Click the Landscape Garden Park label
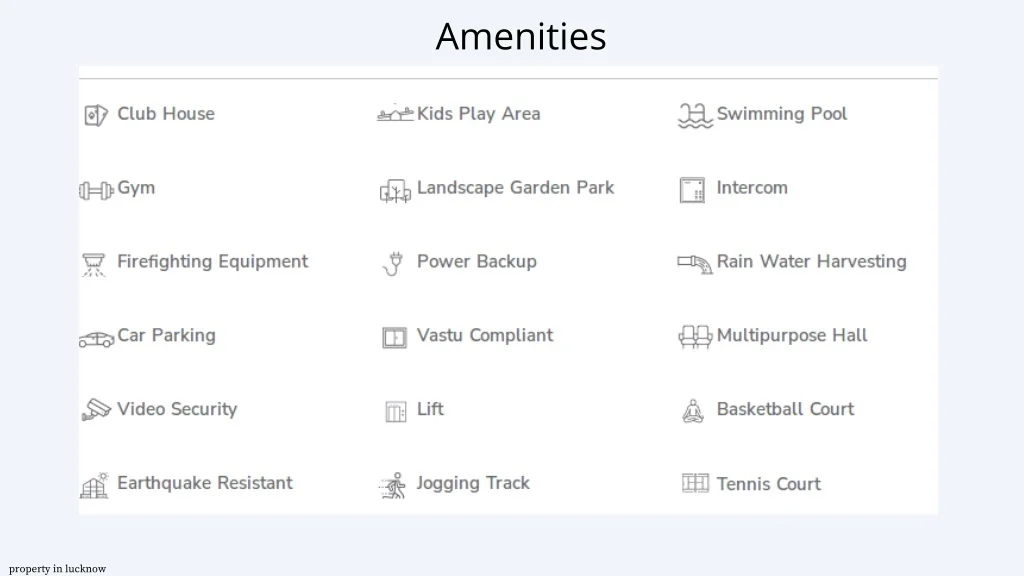The image size is (1024, 576). point(515,188)
